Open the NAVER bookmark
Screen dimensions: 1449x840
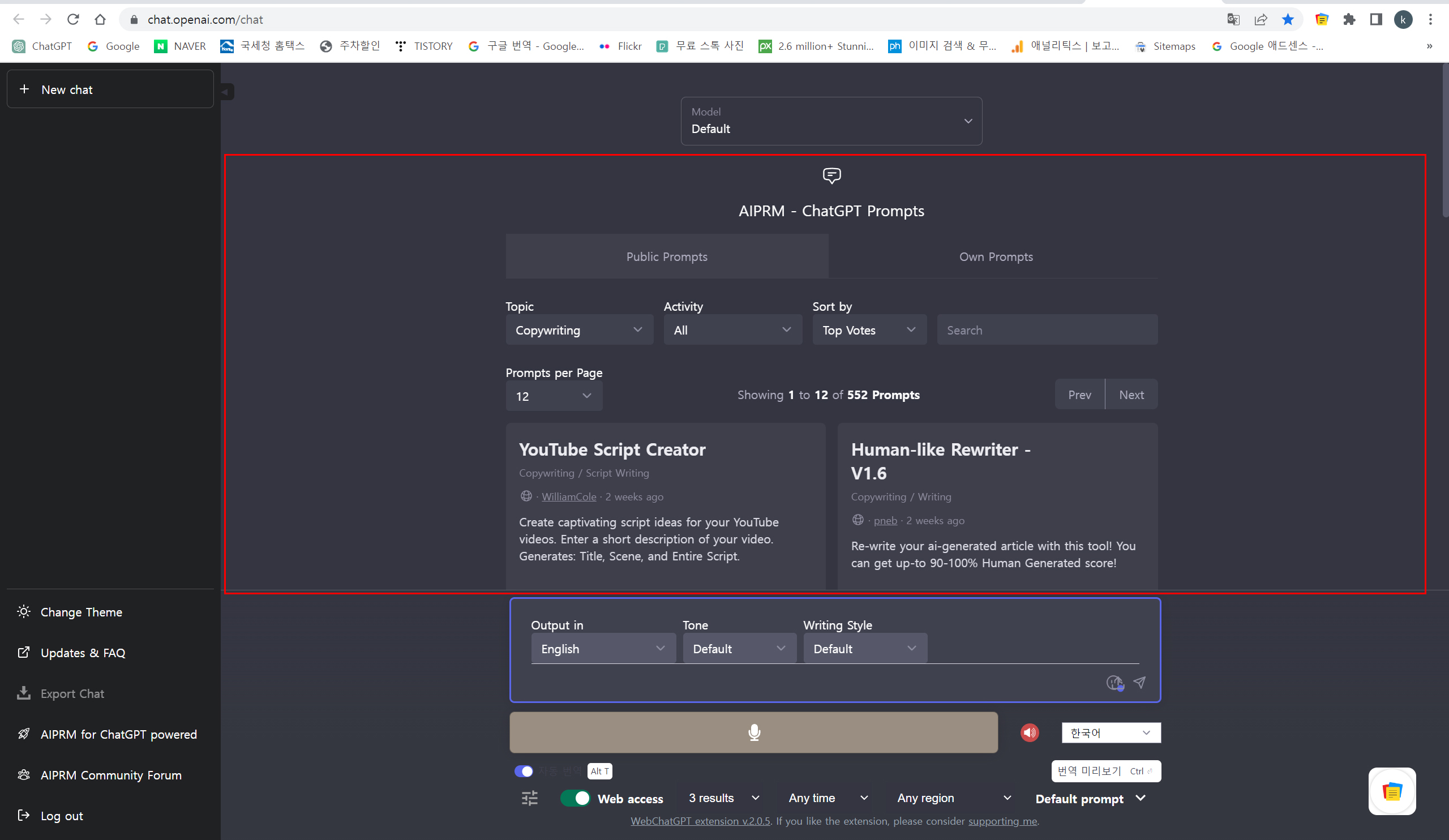180,46
